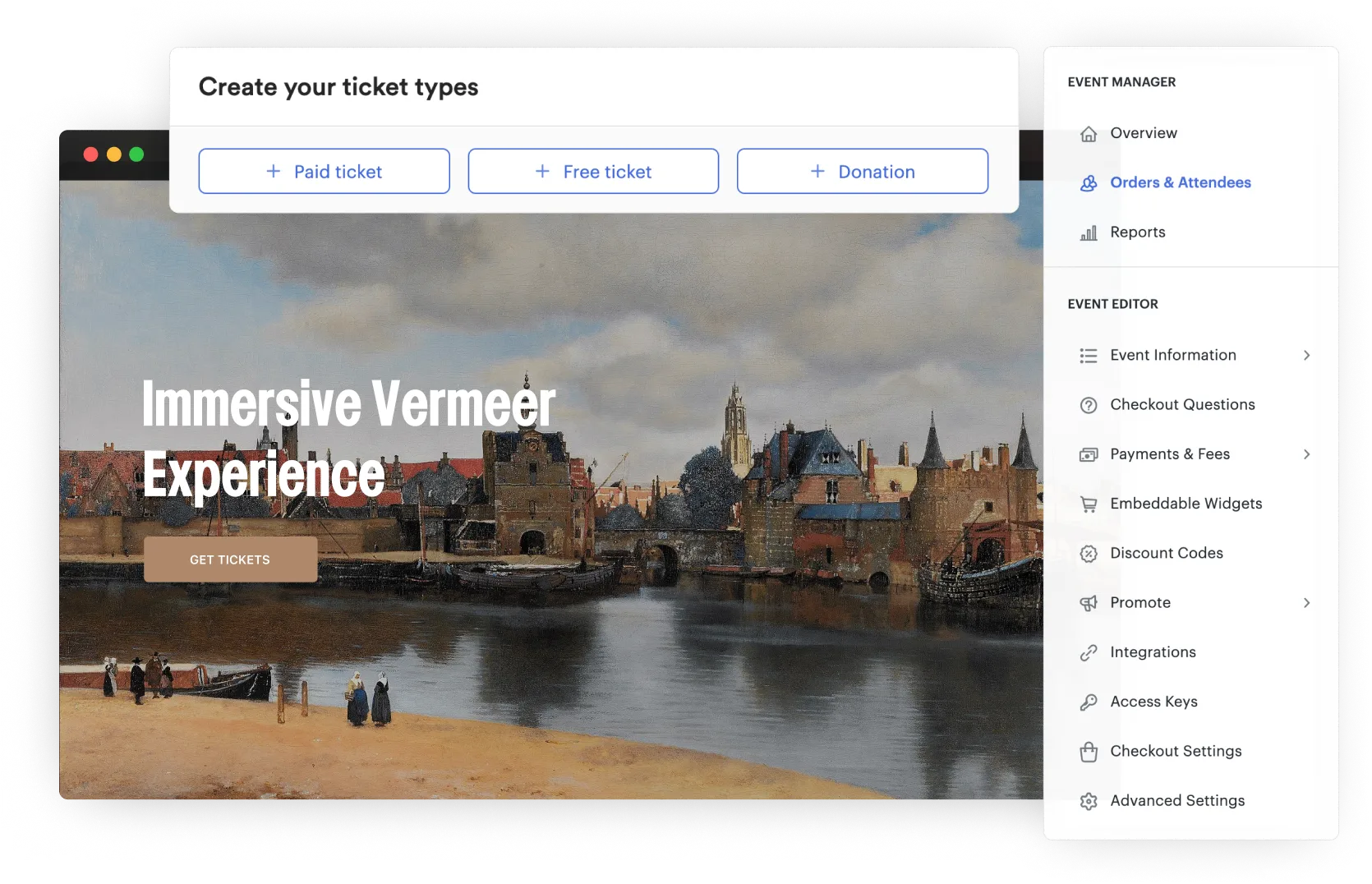The height and width of the screenshot is (884, 1372).
Task: Click the red close window dot
Action: pos(91,154)
